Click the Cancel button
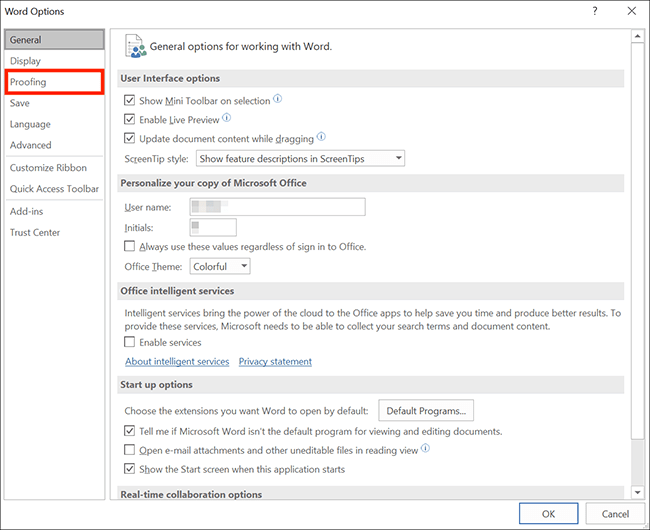 (x=615, y=514)
